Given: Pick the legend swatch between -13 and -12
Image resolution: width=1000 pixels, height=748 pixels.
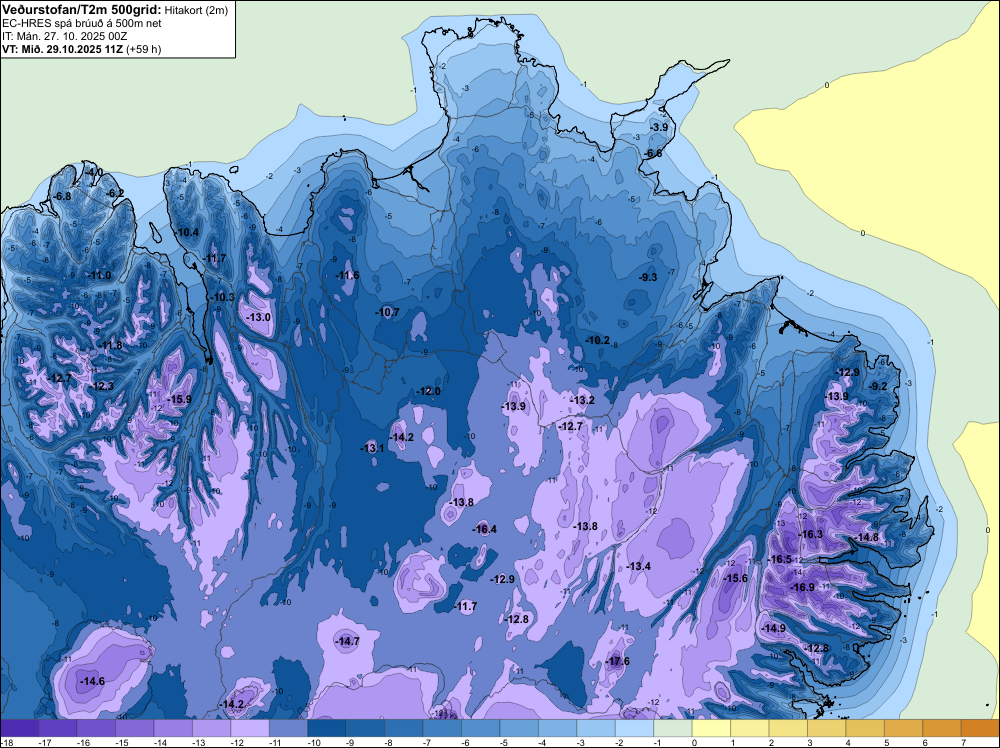Looking at the screenshot, I should 212,728.
